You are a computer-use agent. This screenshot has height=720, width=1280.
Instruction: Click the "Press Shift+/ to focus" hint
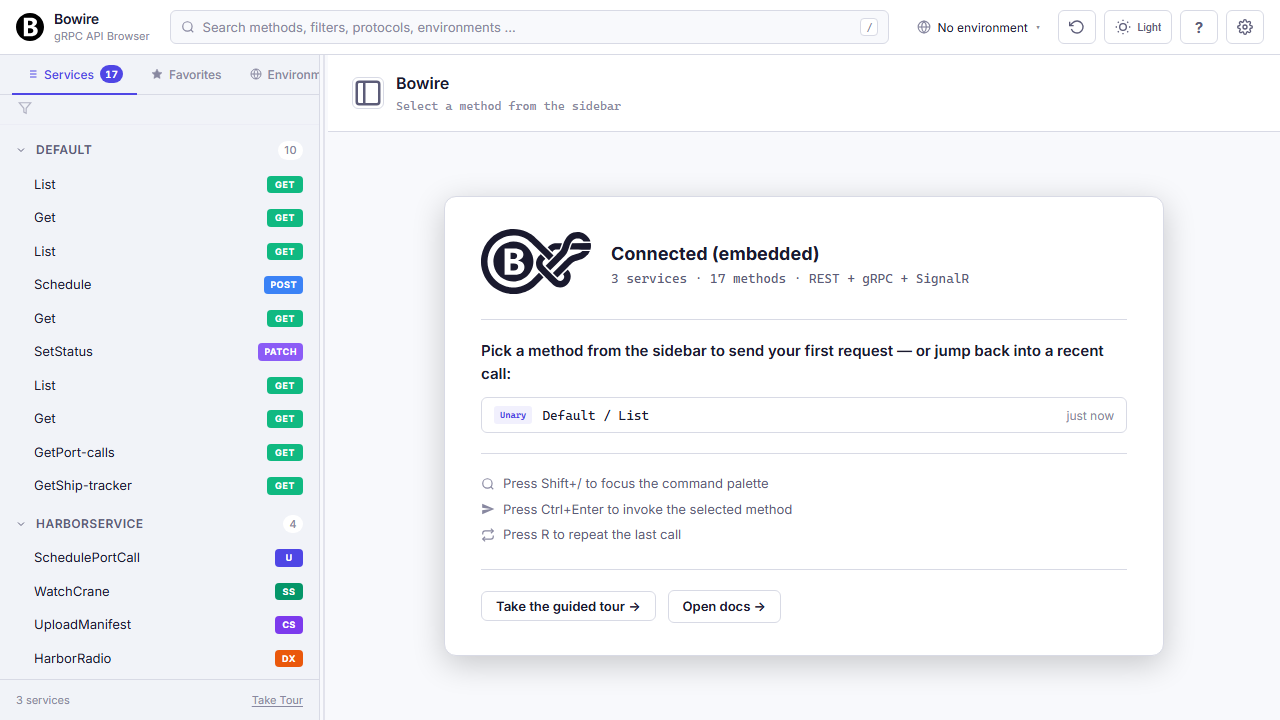636,483
